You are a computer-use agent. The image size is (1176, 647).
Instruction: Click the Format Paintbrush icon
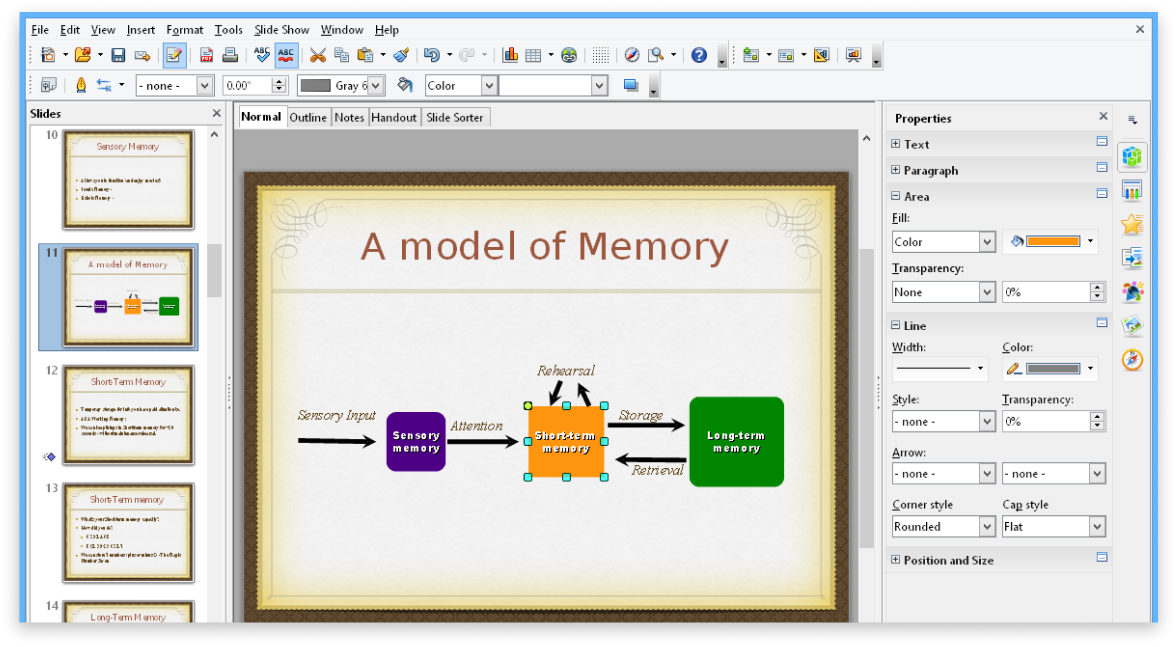click(x=401, y=56)
